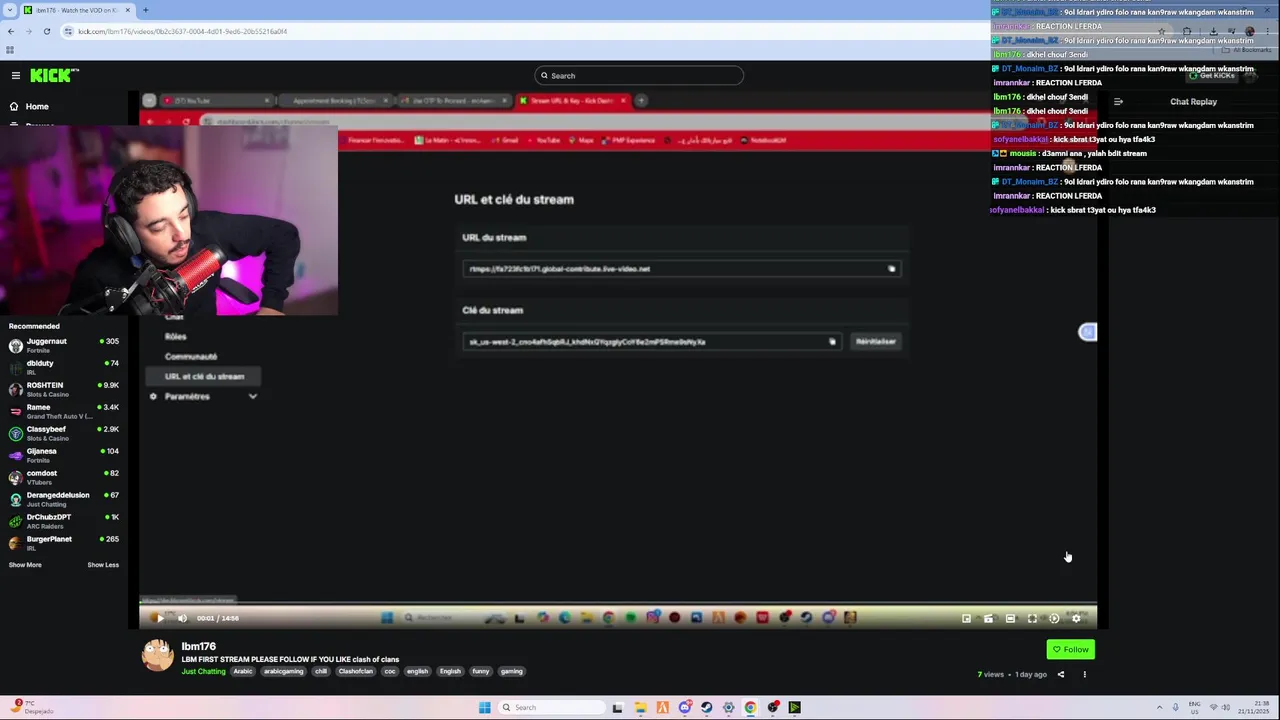Open a new Chrome tab
This screenshot has height=720, width=1280.
(145, 10)
